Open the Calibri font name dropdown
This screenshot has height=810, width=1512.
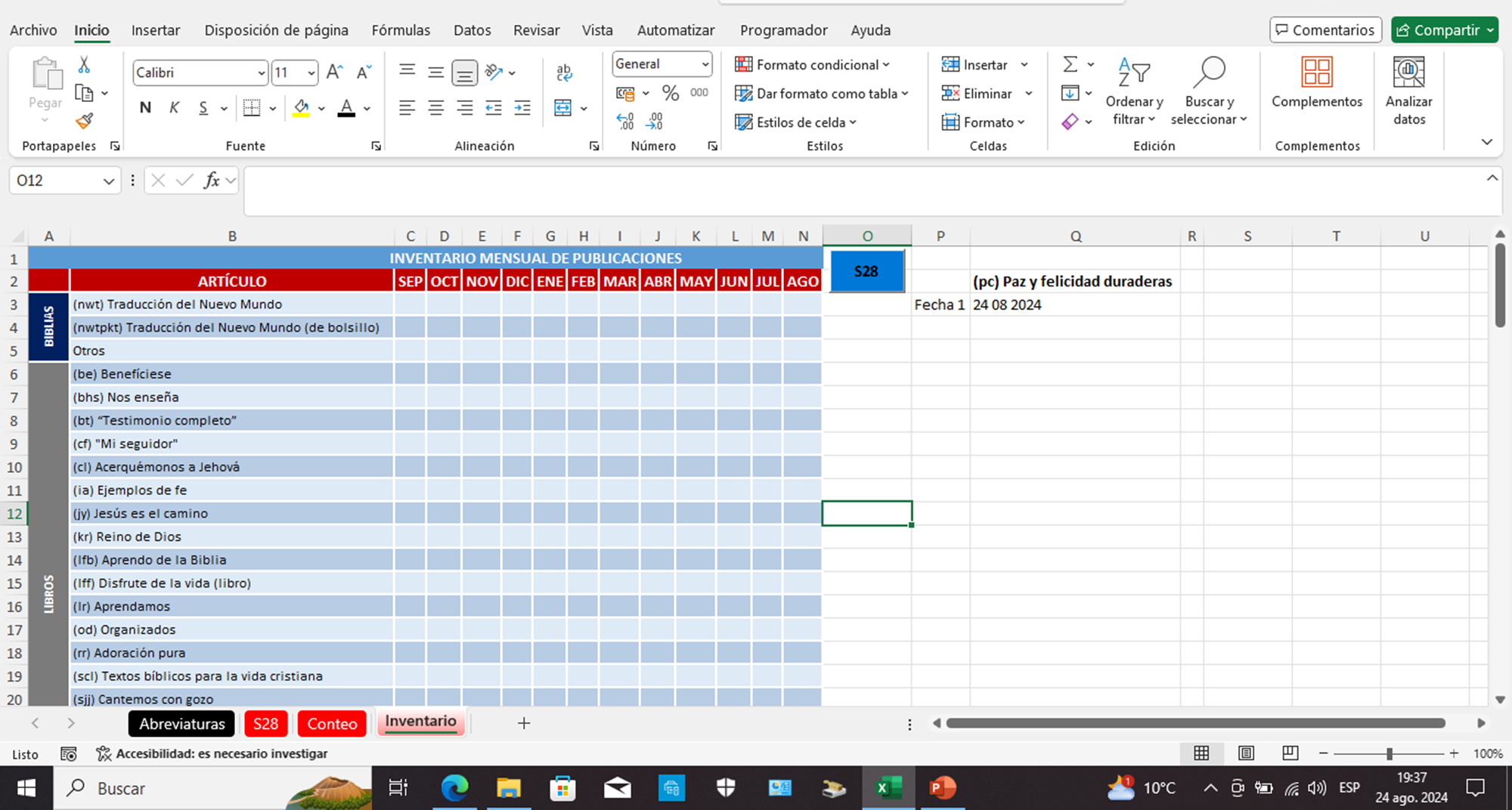click(262, 73)
